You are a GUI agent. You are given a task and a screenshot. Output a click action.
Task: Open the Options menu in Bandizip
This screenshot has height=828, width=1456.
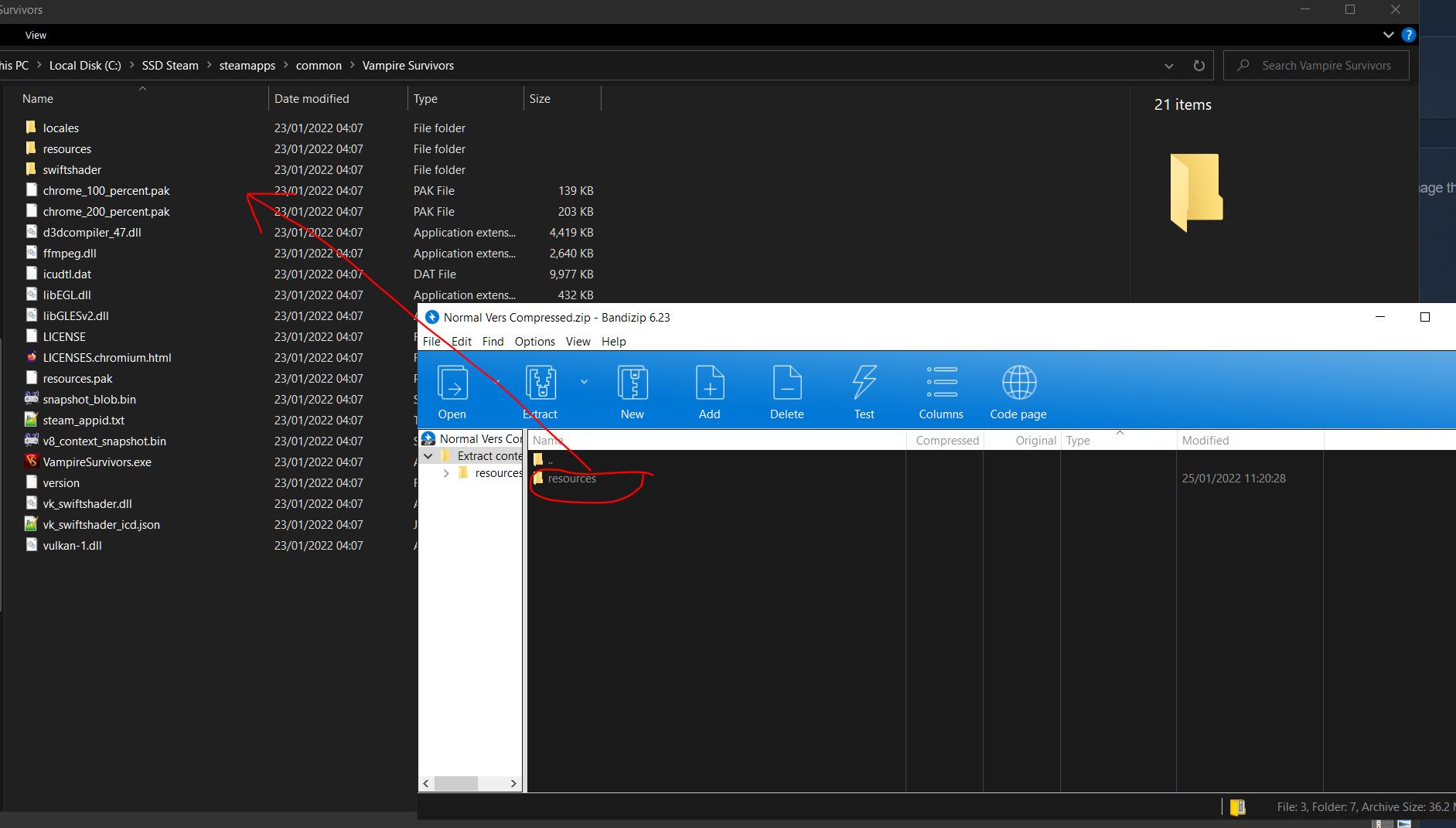tap(535, 342)
